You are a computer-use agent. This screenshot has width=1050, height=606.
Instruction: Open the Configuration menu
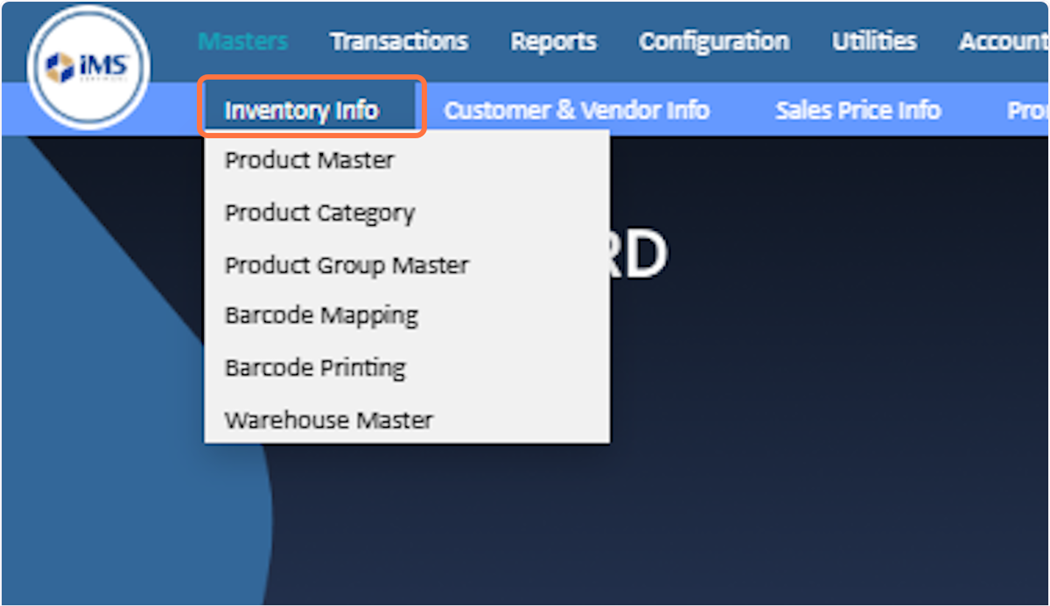[x=714, y=41]
